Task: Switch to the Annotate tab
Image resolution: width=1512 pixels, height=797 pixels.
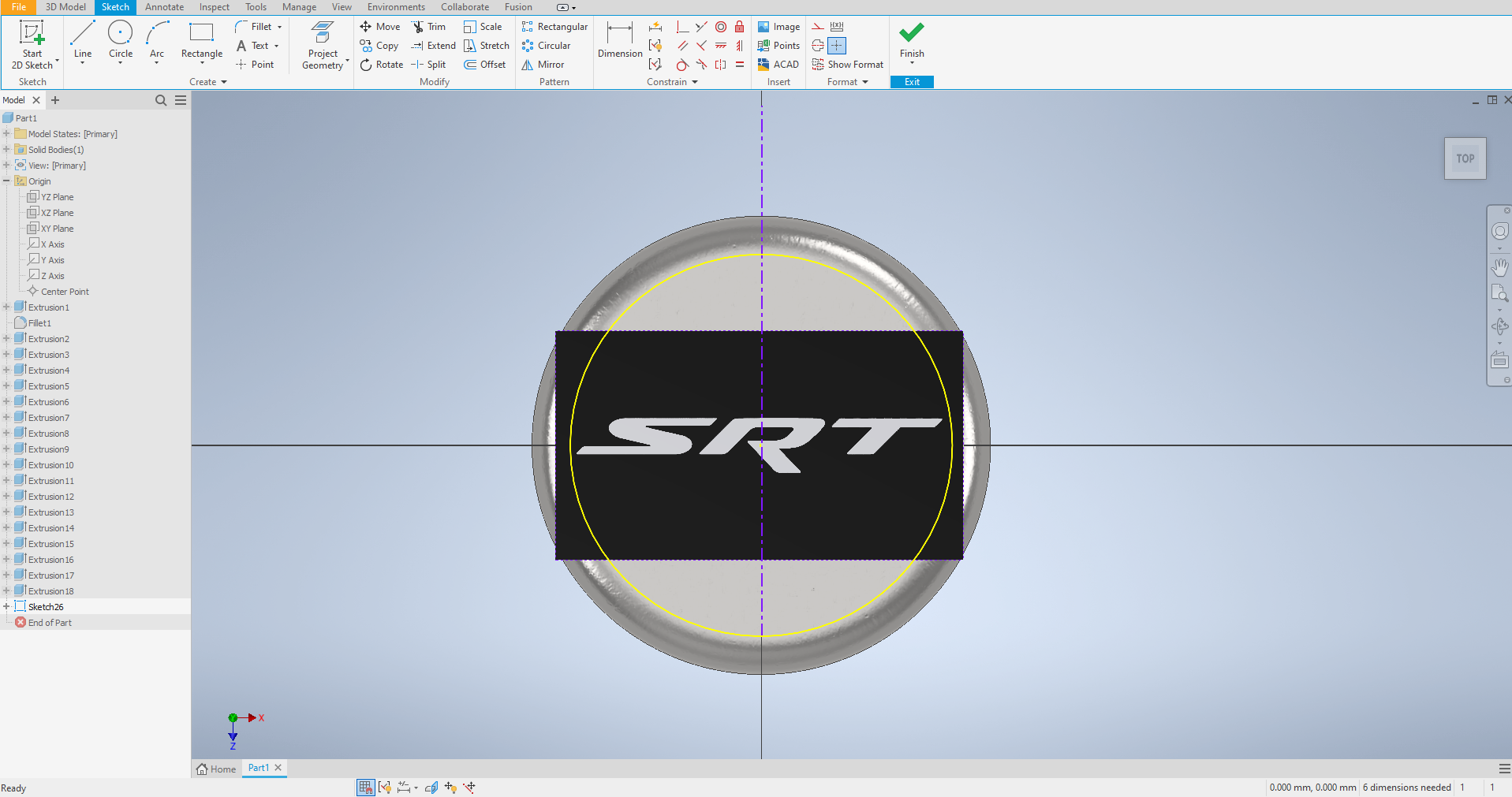Action: point(164,7)
